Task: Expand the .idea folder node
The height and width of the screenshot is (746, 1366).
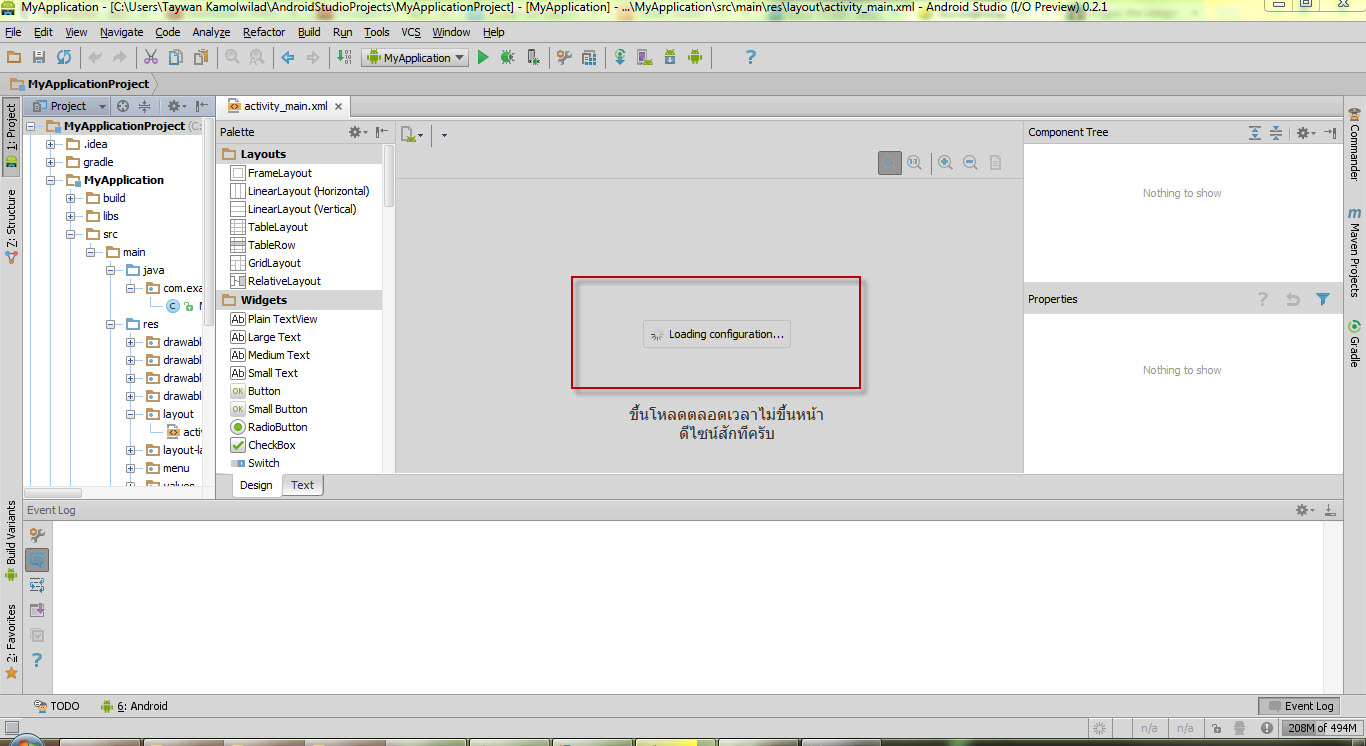Action: (51, 144)
